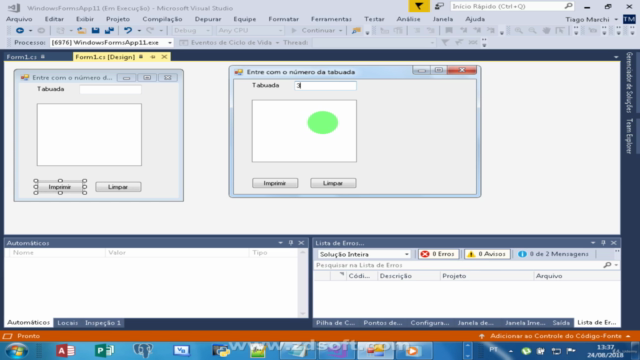Click the navigate backward arrow icon
This screenshot has width=640, height=360.
pos(20,31)
